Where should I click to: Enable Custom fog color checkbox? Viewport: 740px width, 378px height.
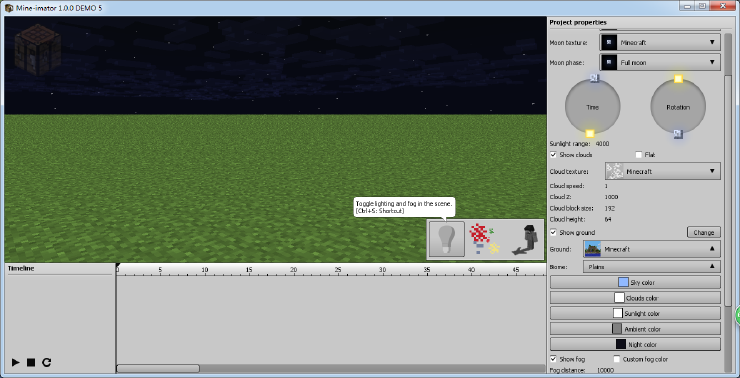tap(617, 359)
